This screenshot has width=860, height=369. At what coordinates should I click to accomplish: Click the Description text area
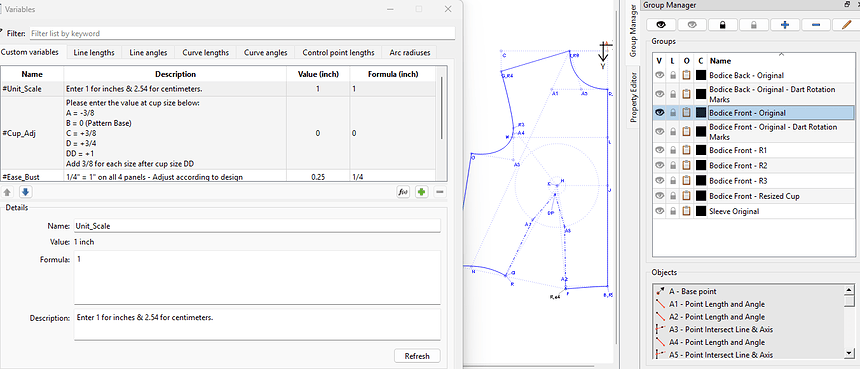tap(257, 325)
